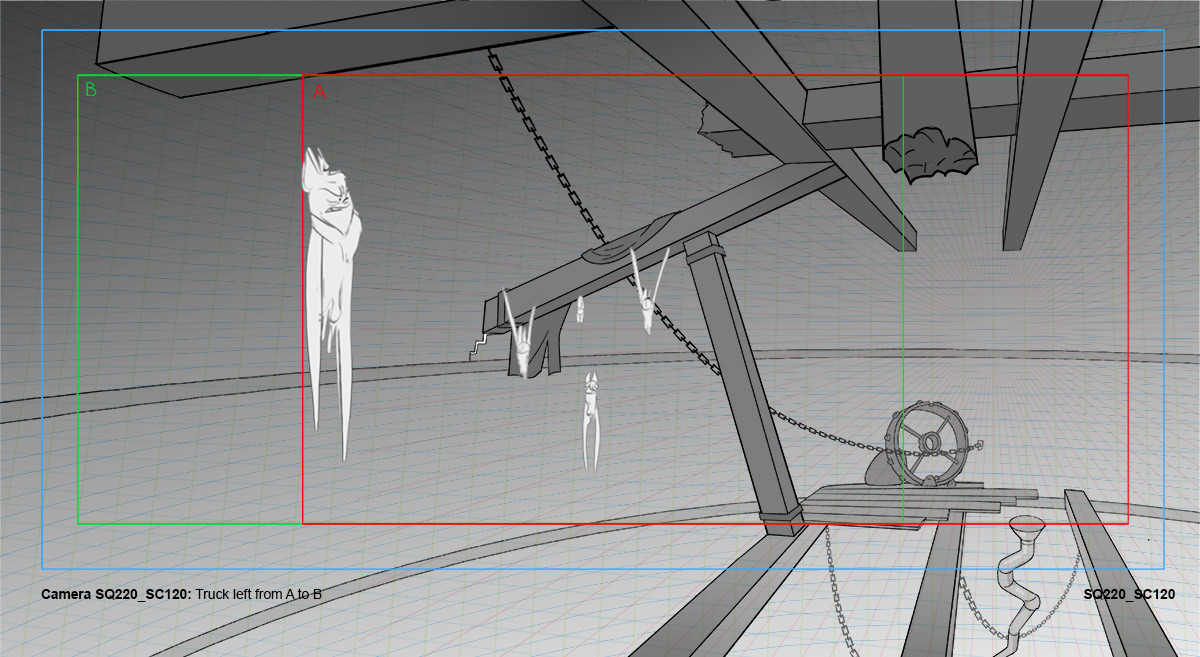The image size is (1200, 657).
Task: Click the red 'A' camera frame label
Action: click(319, 91)
